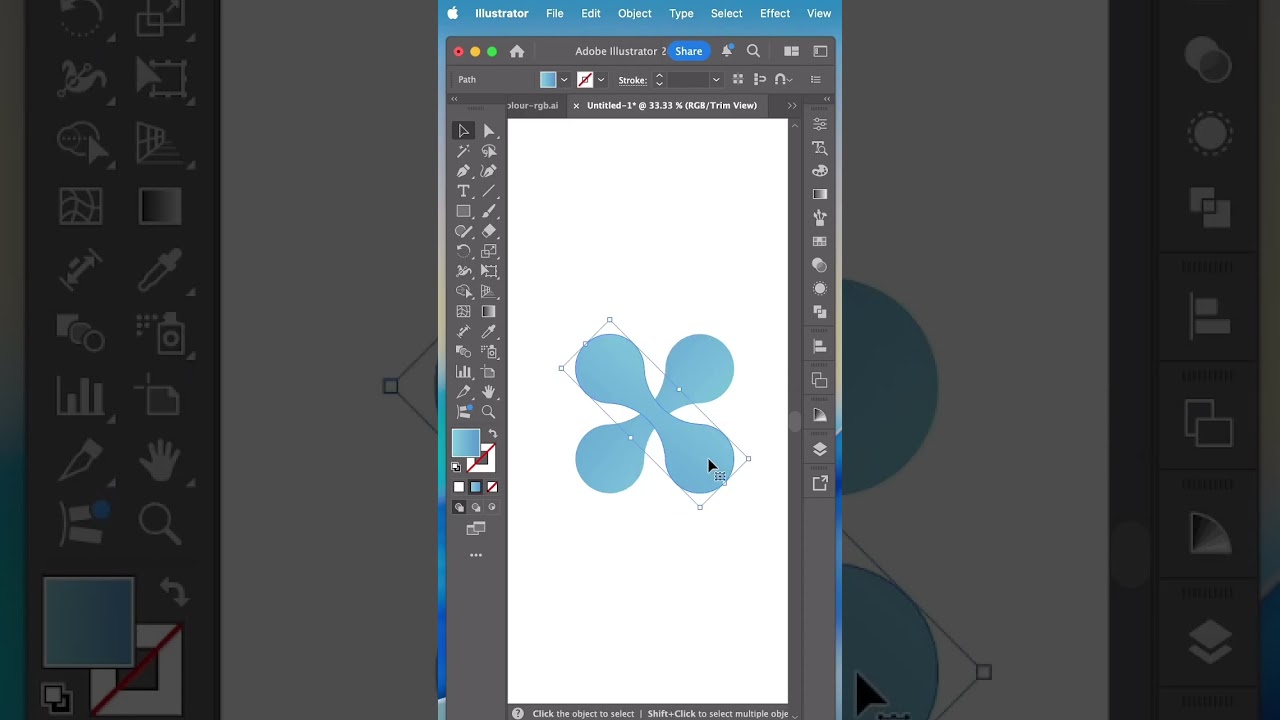Open the notifications bell
The image size is (1280, 720).
click(727, 51)
